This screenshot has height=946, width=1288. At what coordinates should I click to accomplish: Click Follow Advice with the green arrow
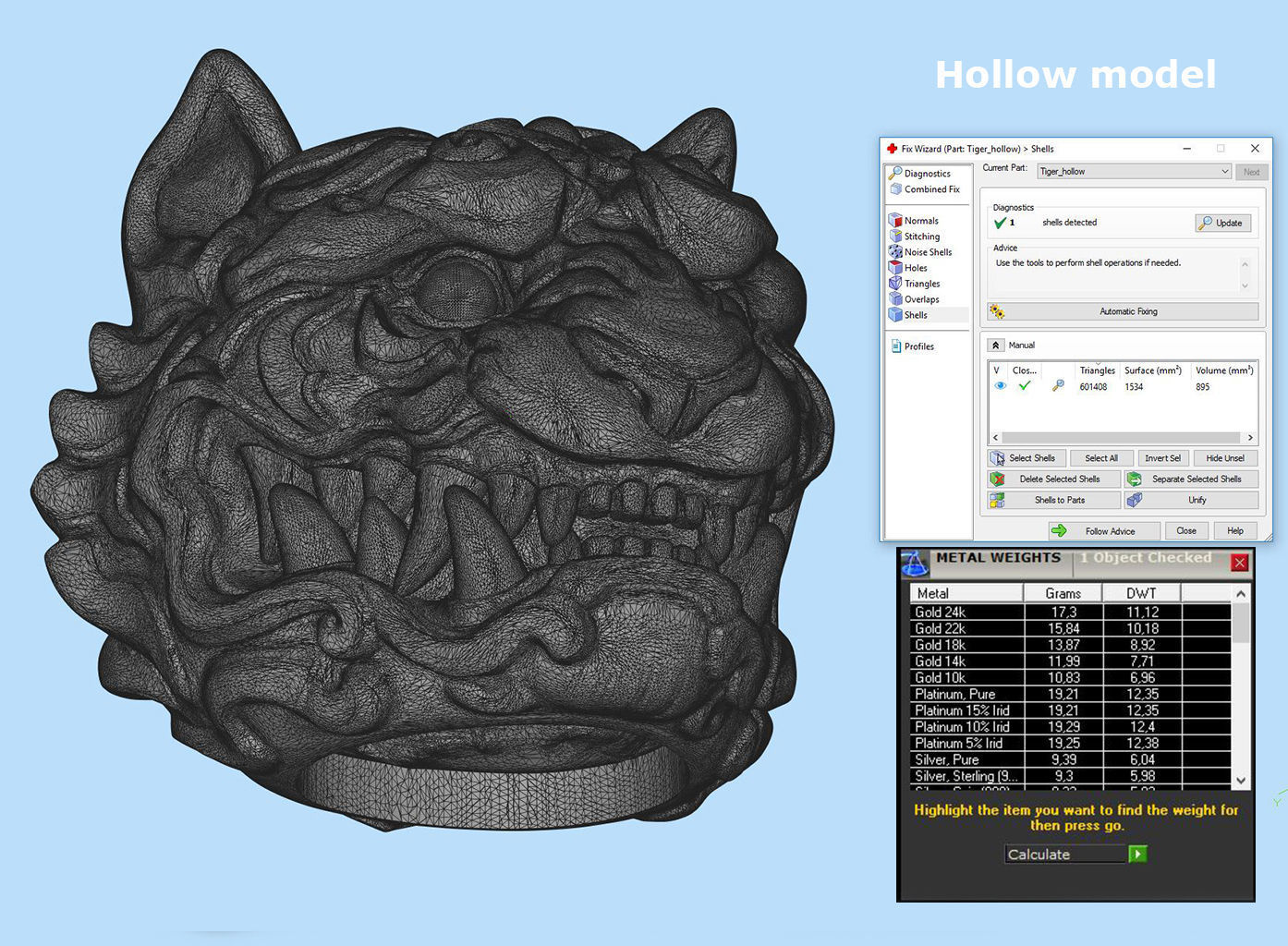(x=1105, y=531)
